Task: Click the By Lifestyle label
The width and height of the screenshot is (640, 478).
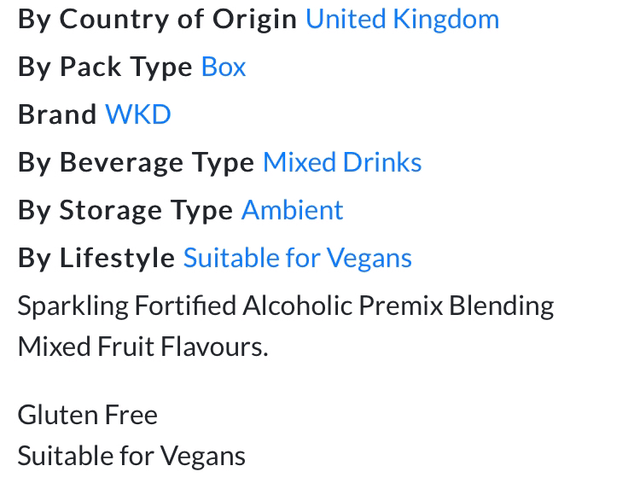Action: point(96,258)
